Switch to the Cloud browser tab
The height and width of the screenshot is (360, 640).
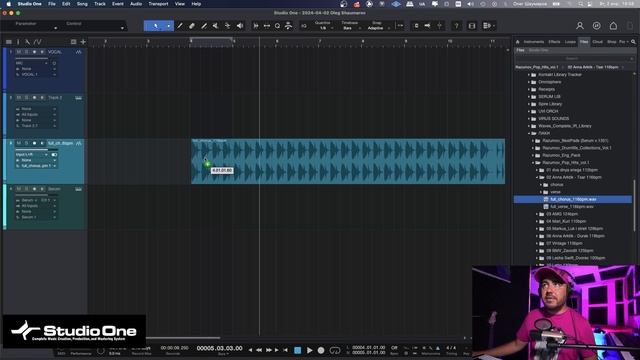[x=598, y=42]
